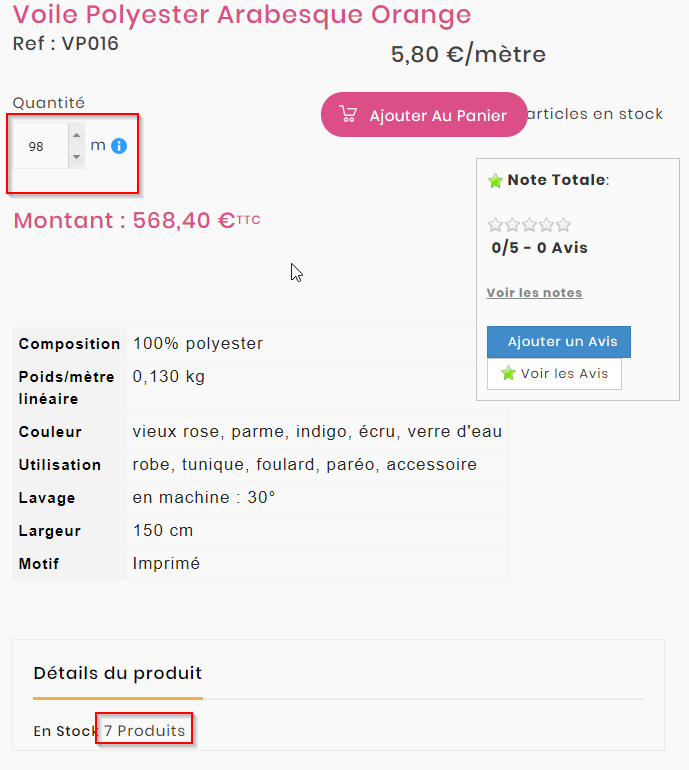This screenshot has width=689, height=770.
Task: Select the fifth rating star
Action: point(563,225)
